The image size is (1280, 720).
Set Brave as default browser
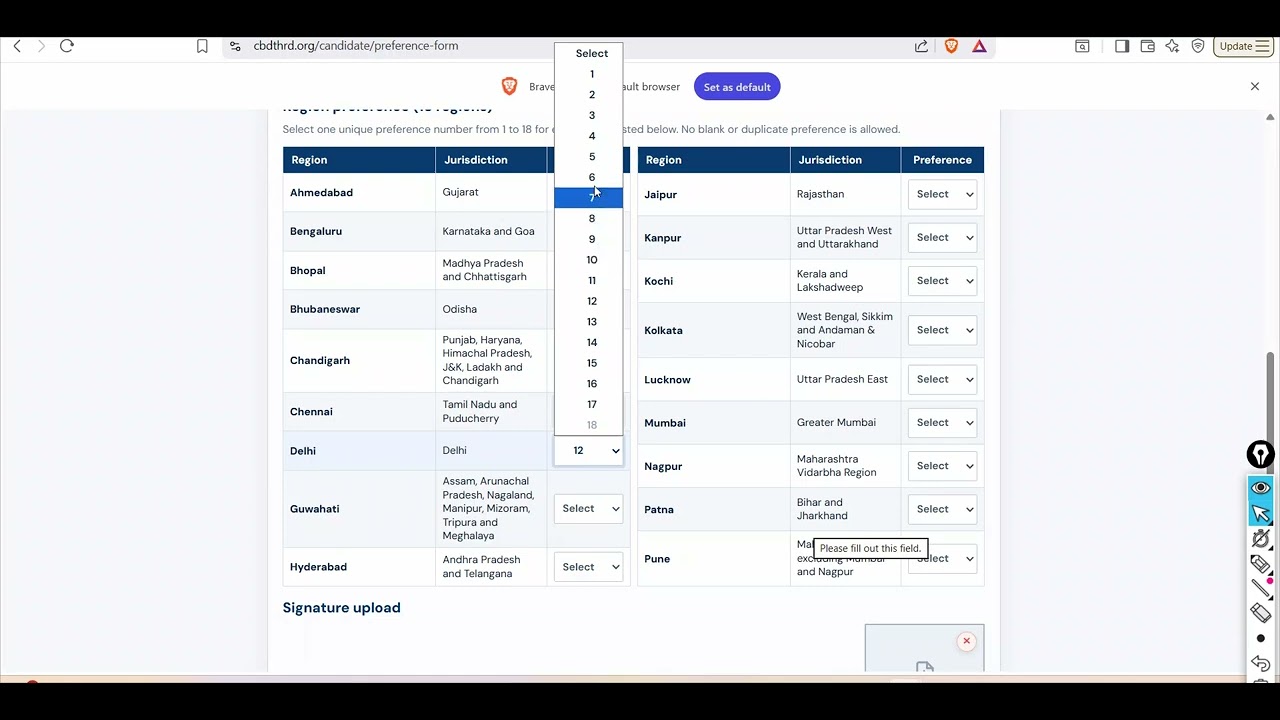737,87
